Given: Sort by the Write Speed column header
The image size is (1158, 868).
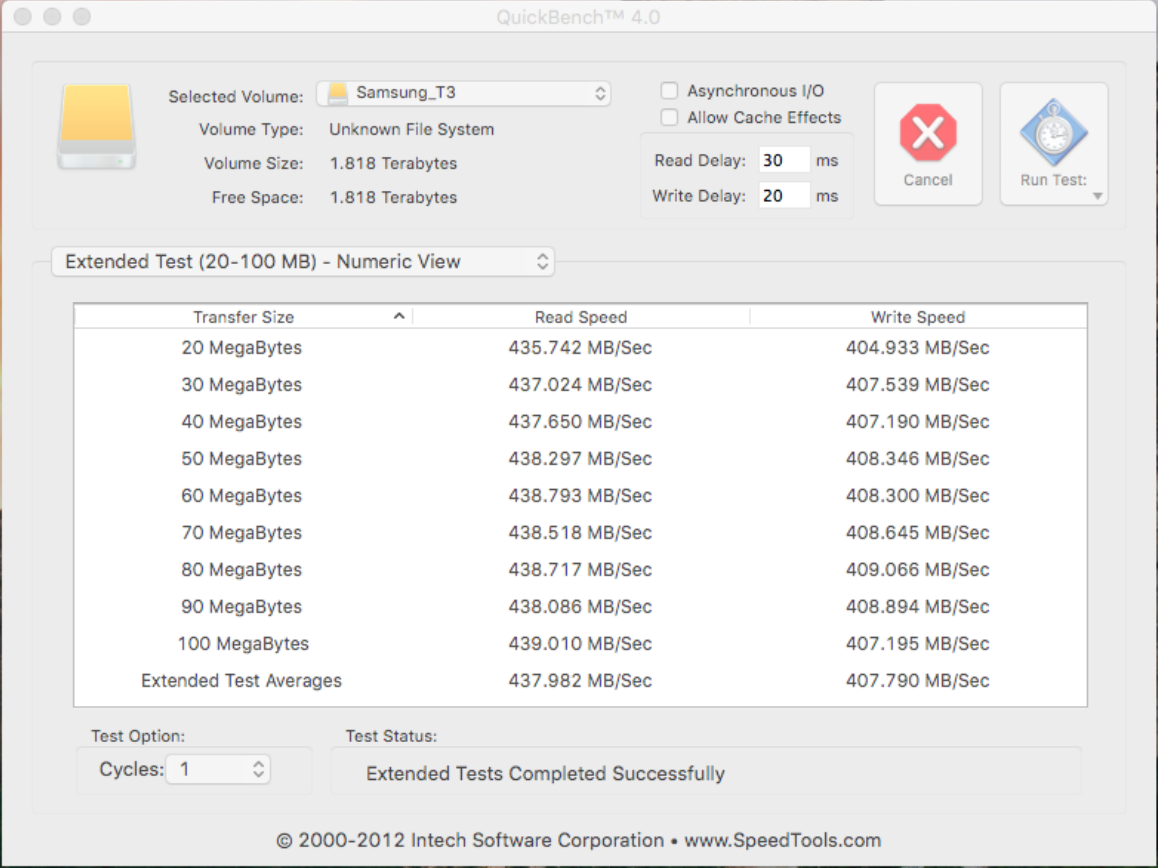Looking at the screenshot, I should (917, 317).
